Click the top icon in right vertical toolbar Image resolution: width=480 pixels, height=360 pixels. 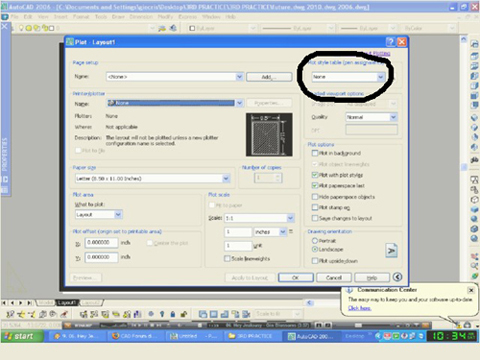[474, 44]
